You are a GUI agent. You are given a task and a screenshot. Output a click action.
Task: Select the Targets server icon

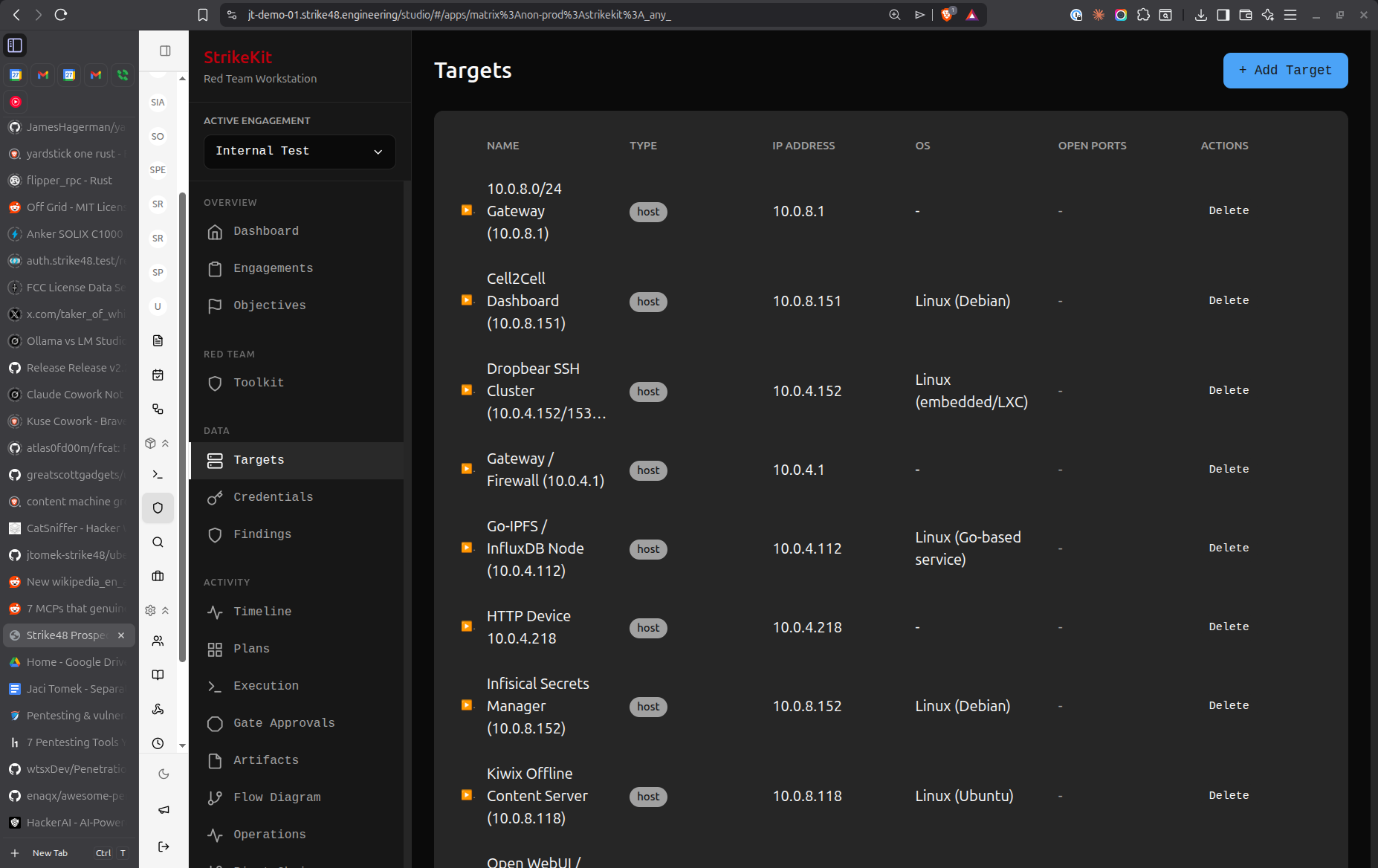pos(215,461)
